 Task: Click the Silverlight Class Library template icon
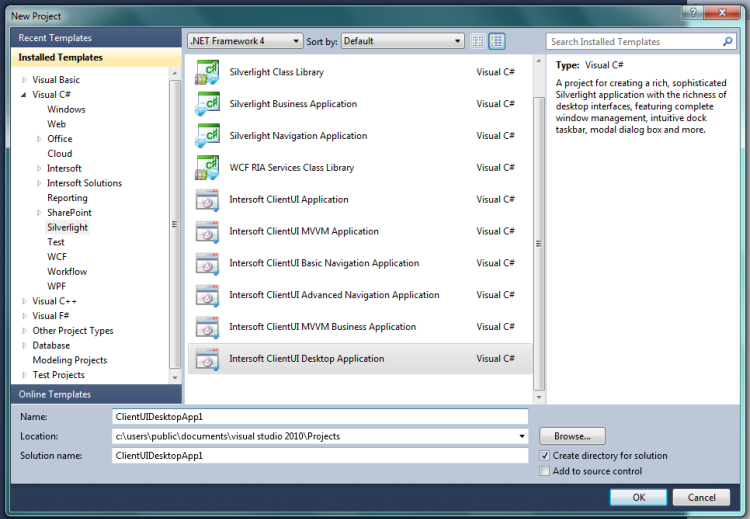tap(207, 72)
